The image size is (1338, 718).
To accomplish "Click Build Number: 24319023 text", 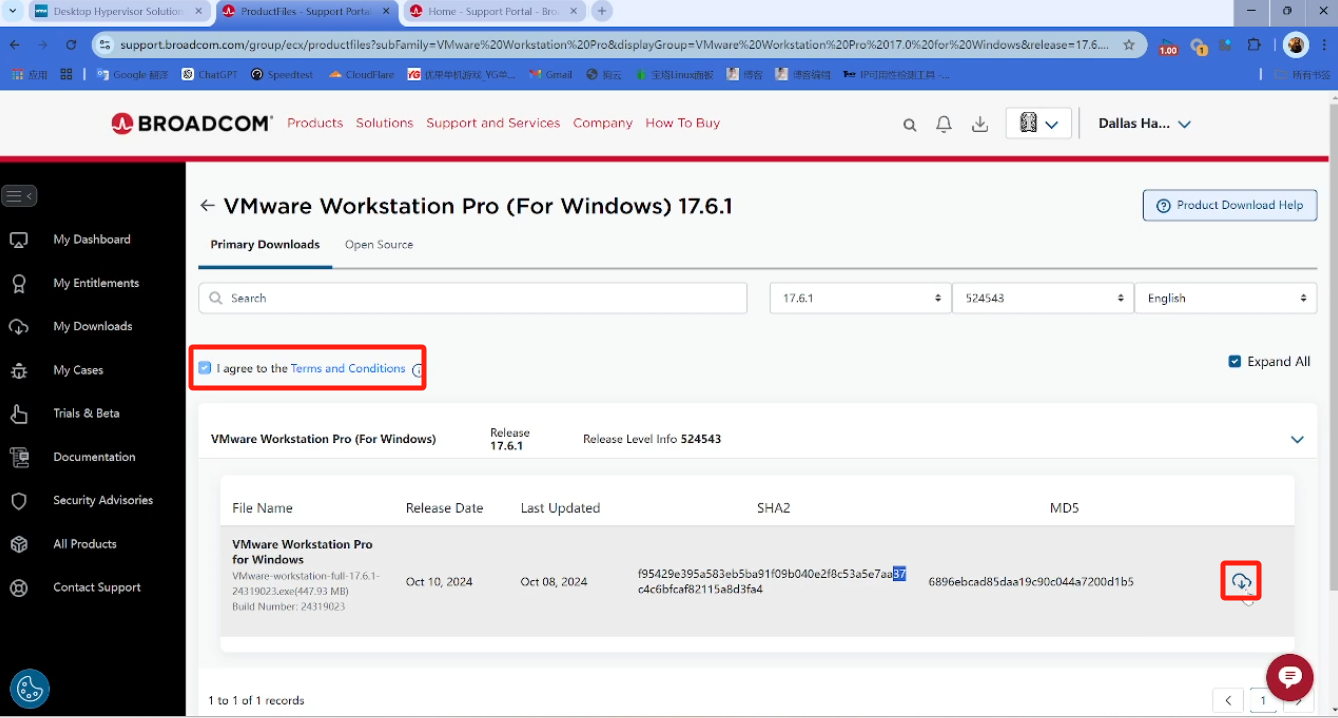I will point(289,607).
